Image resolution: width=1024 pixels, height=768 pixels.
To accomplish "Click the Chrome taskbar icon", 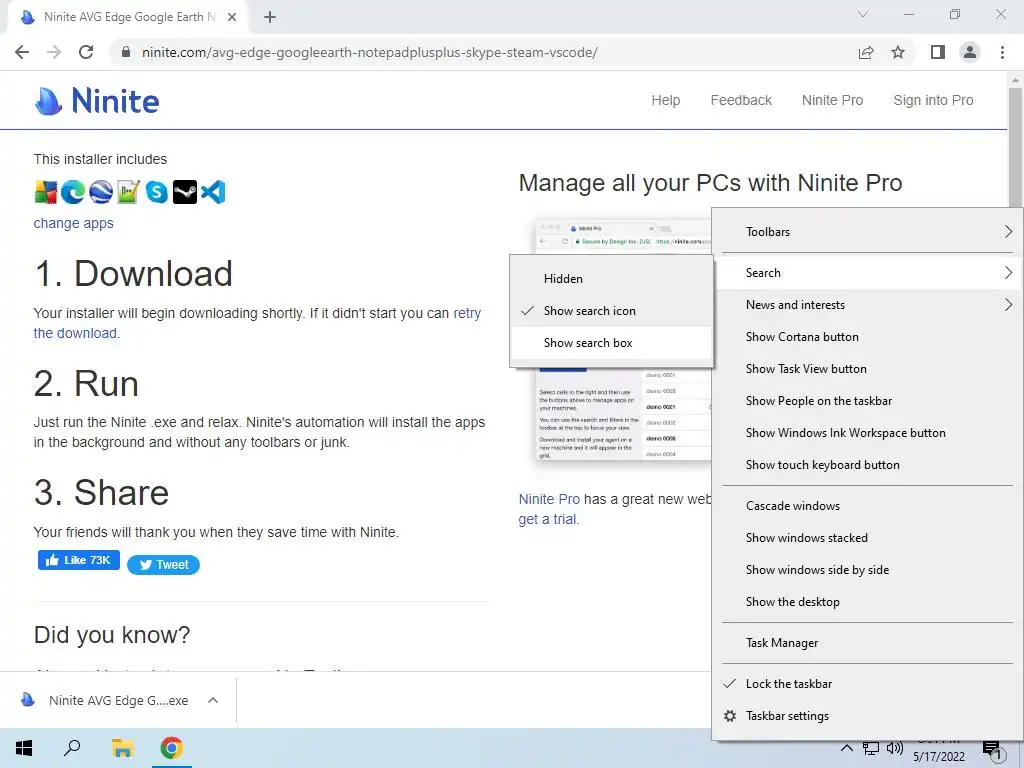I will coord(172,748).
